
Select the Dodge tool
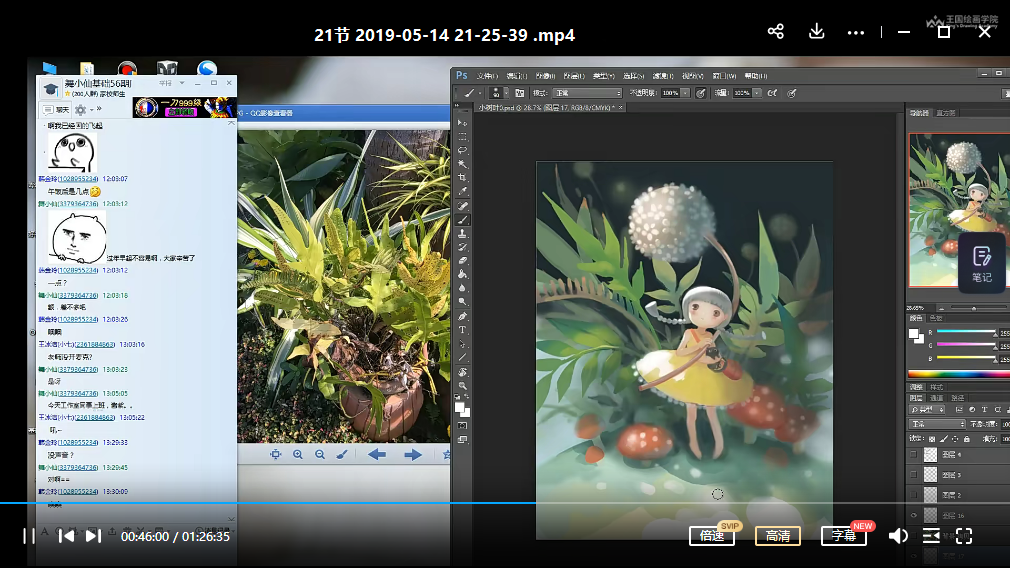pyautogui.click(x=462, y=301)
